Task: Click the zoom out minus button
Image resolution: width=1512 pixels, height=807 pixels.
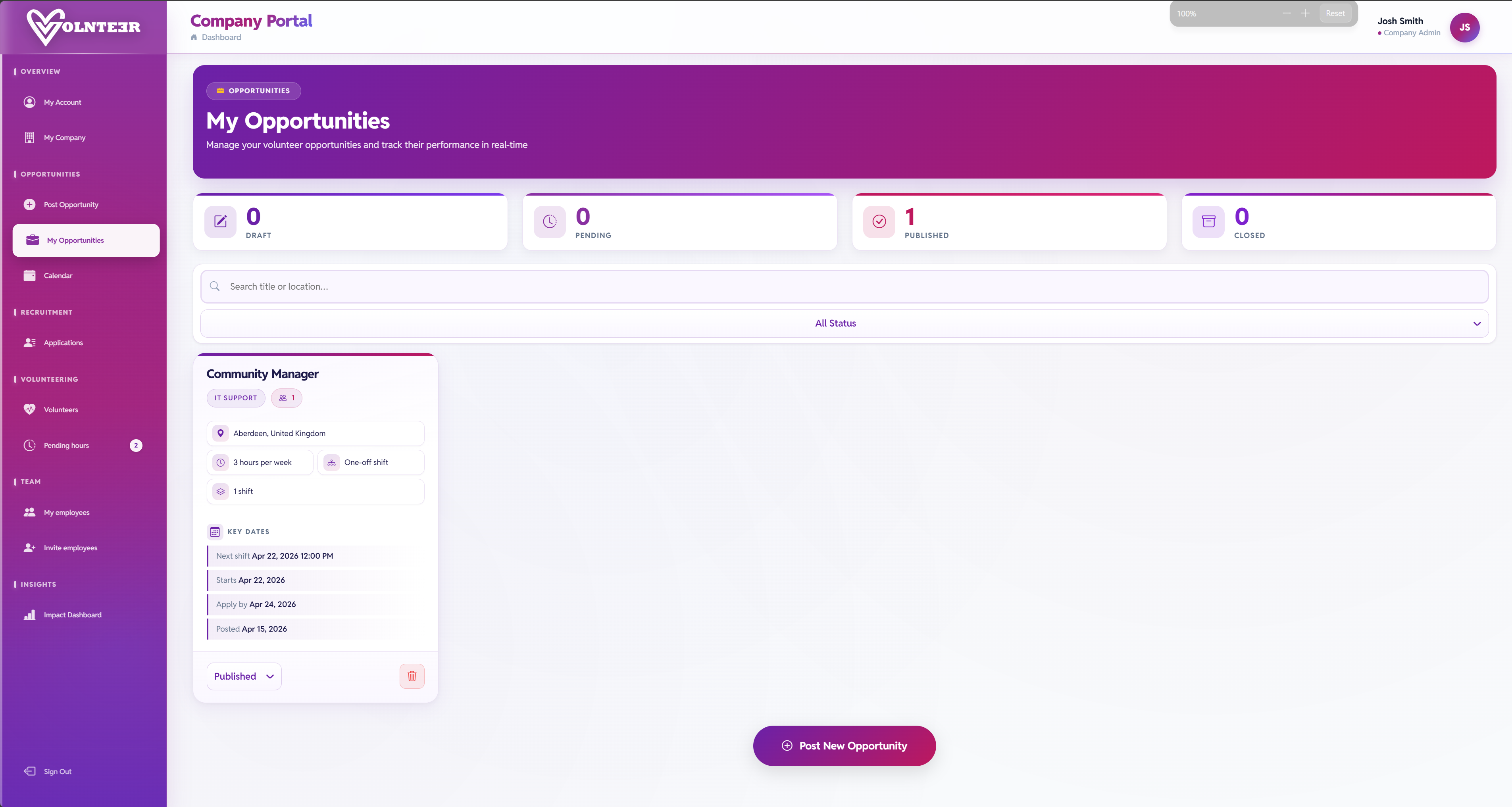Action: pyautogui.click(x=1287, y=13)
